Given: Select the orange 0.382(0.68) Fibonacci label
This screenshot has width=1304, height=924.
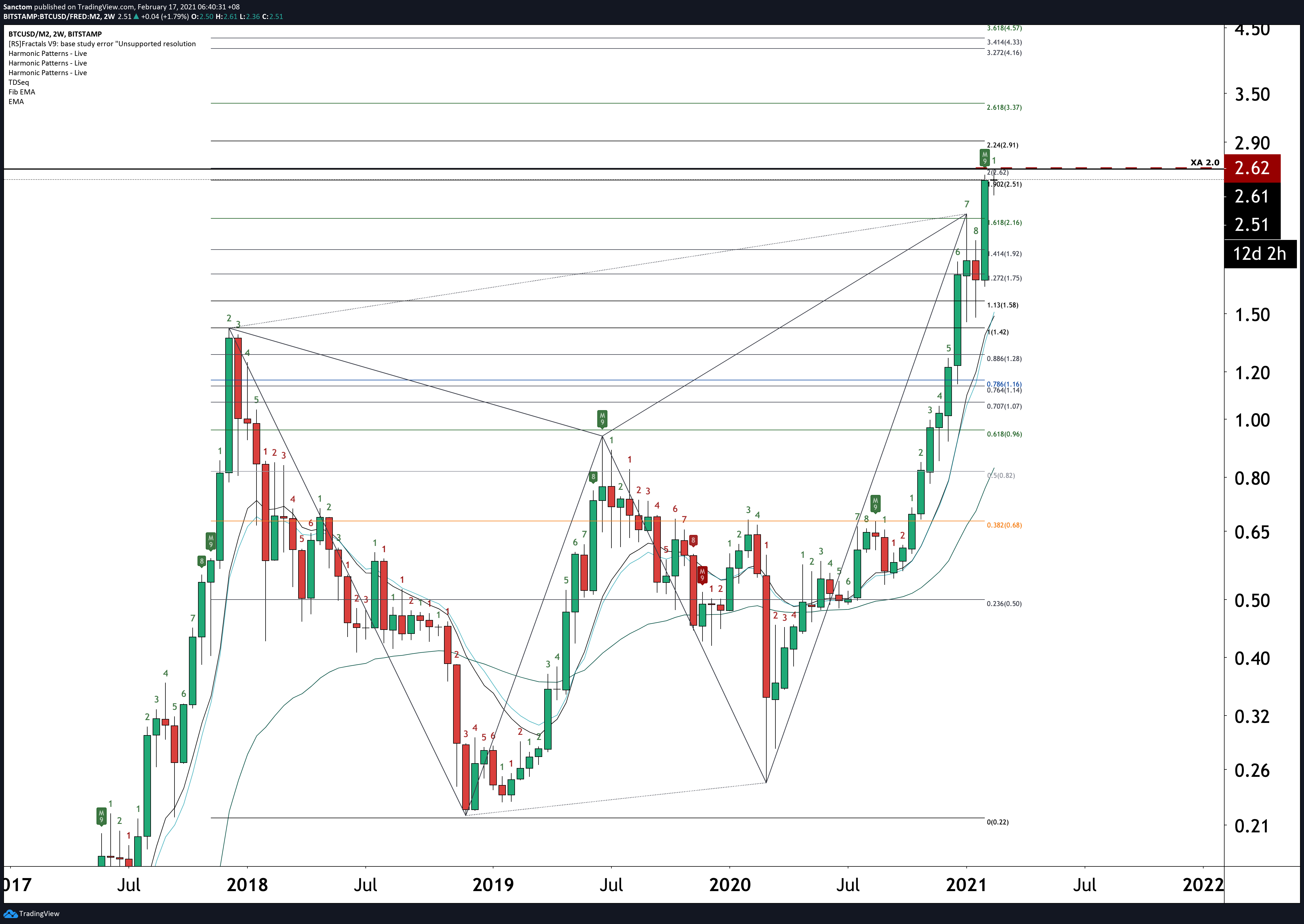Looking at the screenshot, I should (x=1004, y=525).
